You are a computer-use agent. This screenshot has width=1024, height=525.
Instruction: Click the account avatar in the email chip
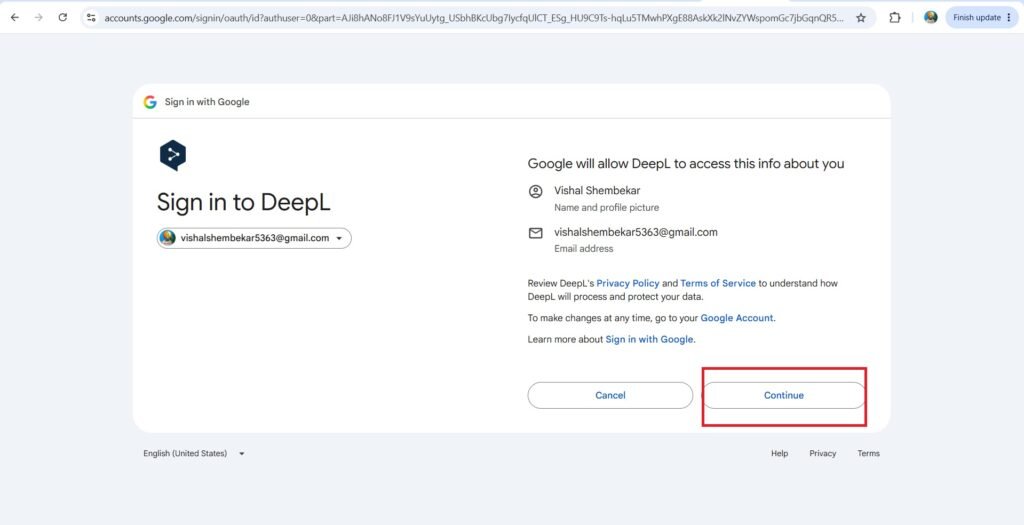coord(168,238)
